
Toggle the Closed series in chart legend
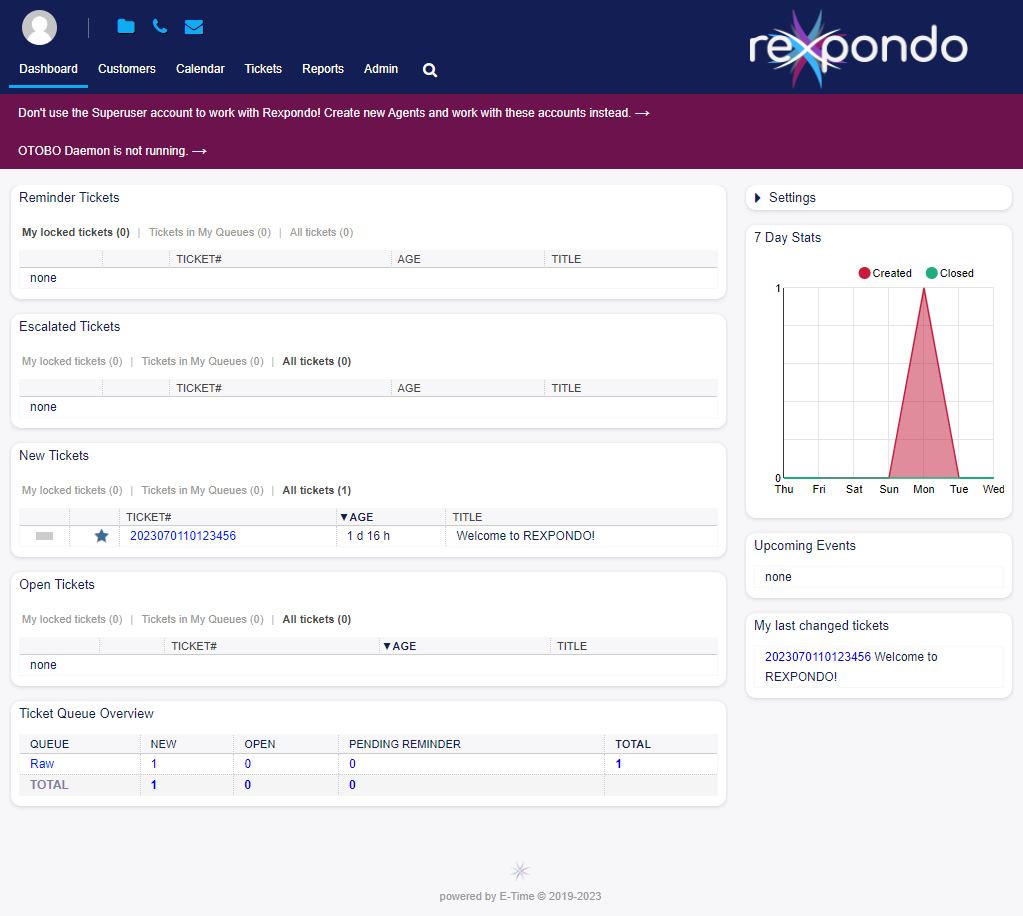pyautogui.click(x=949, y=273)
